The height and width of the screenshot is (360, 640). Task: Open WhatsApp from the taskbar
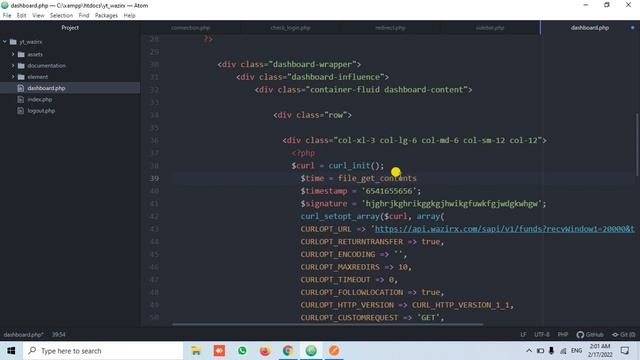(x=242, y=351)
